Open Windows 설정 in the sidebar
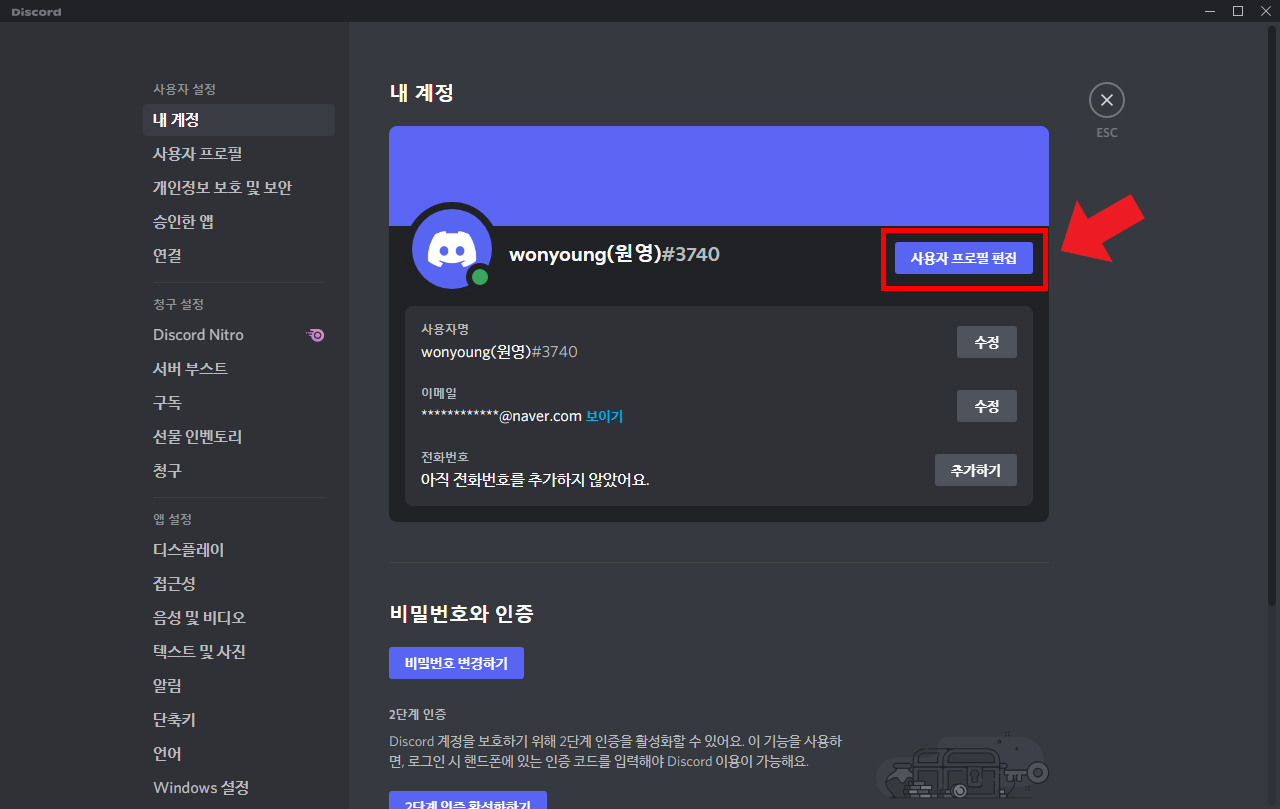Viewport: 1280px width, 809px height. pyautogui.click(x=239, y=788)
